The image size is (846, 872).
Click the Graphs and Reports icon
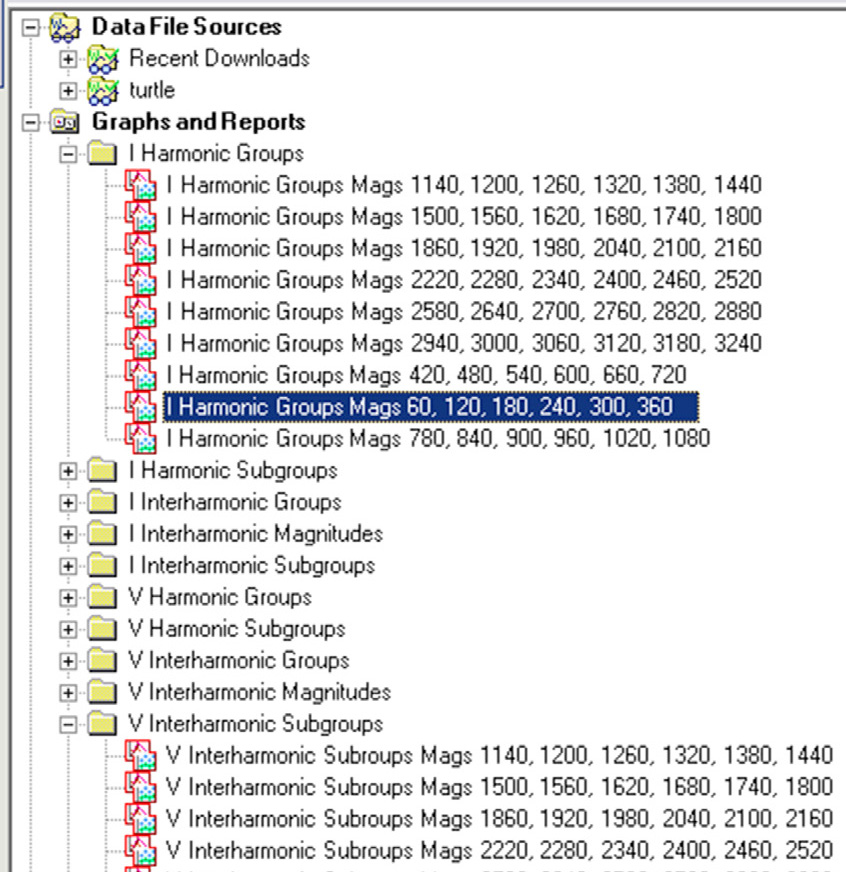tap(63, 122)
